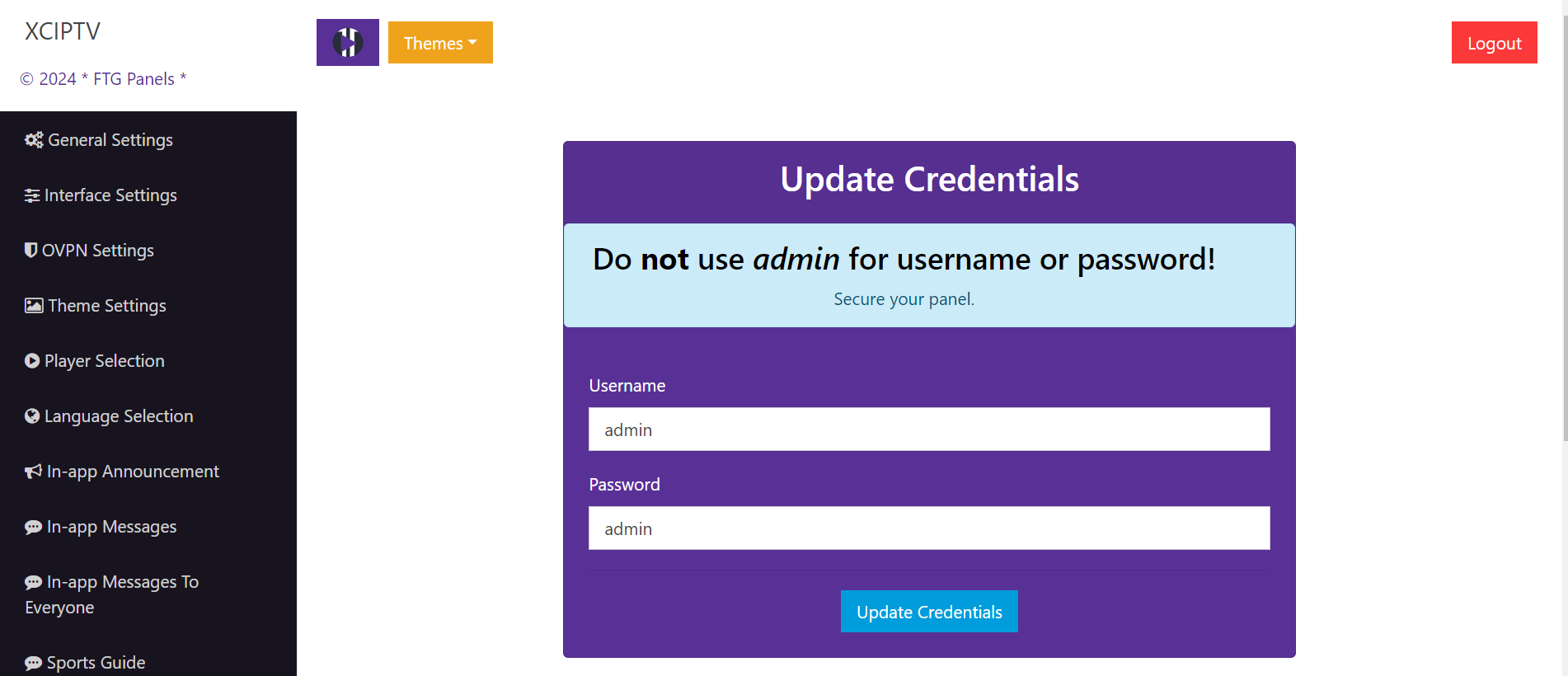Focus the Password input field

[929, 528]
